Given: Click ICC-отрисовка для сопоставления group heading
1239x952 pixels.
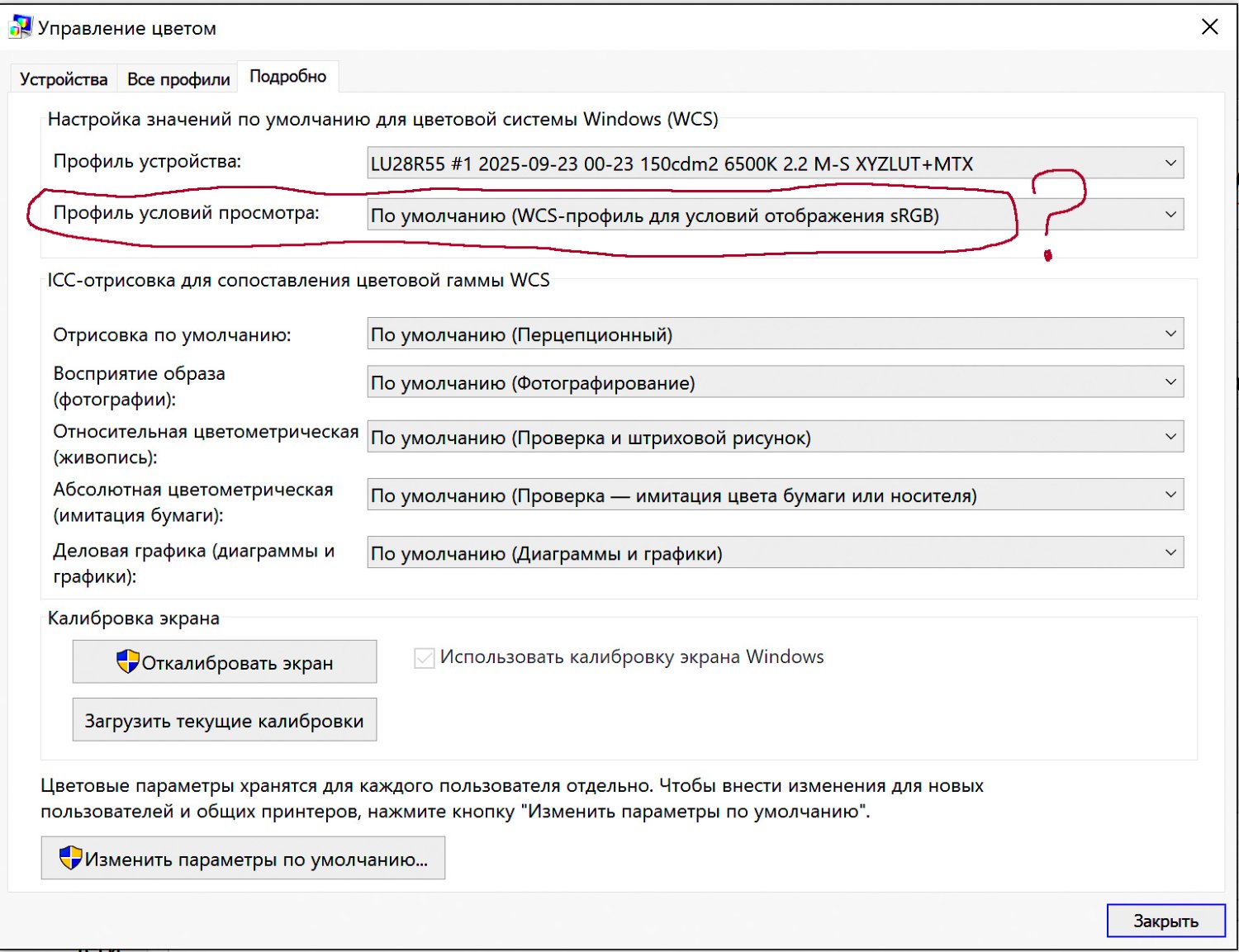Looking at the screenshot, I should [x=298, y=280].
